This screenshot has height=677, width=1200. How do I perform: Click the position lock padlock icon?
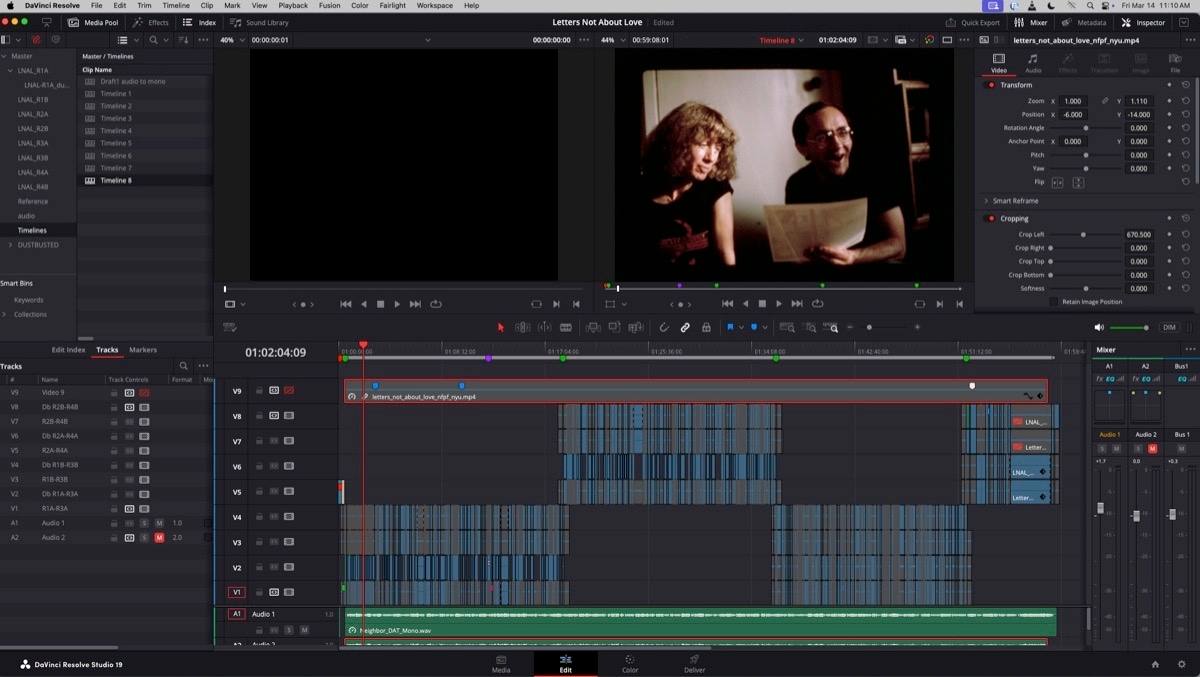(706, 327)
